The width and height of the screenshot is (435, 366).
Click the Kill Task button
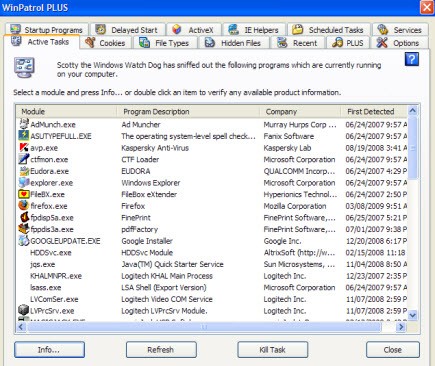[x=273, y=350]
